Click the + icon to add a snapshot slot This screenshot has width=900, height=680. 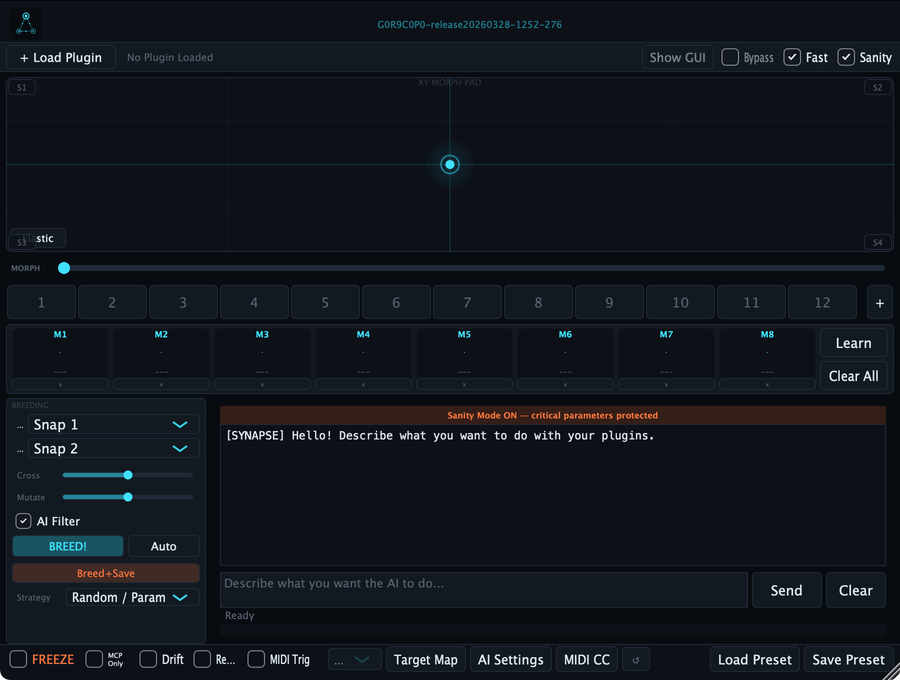(879, 302)
